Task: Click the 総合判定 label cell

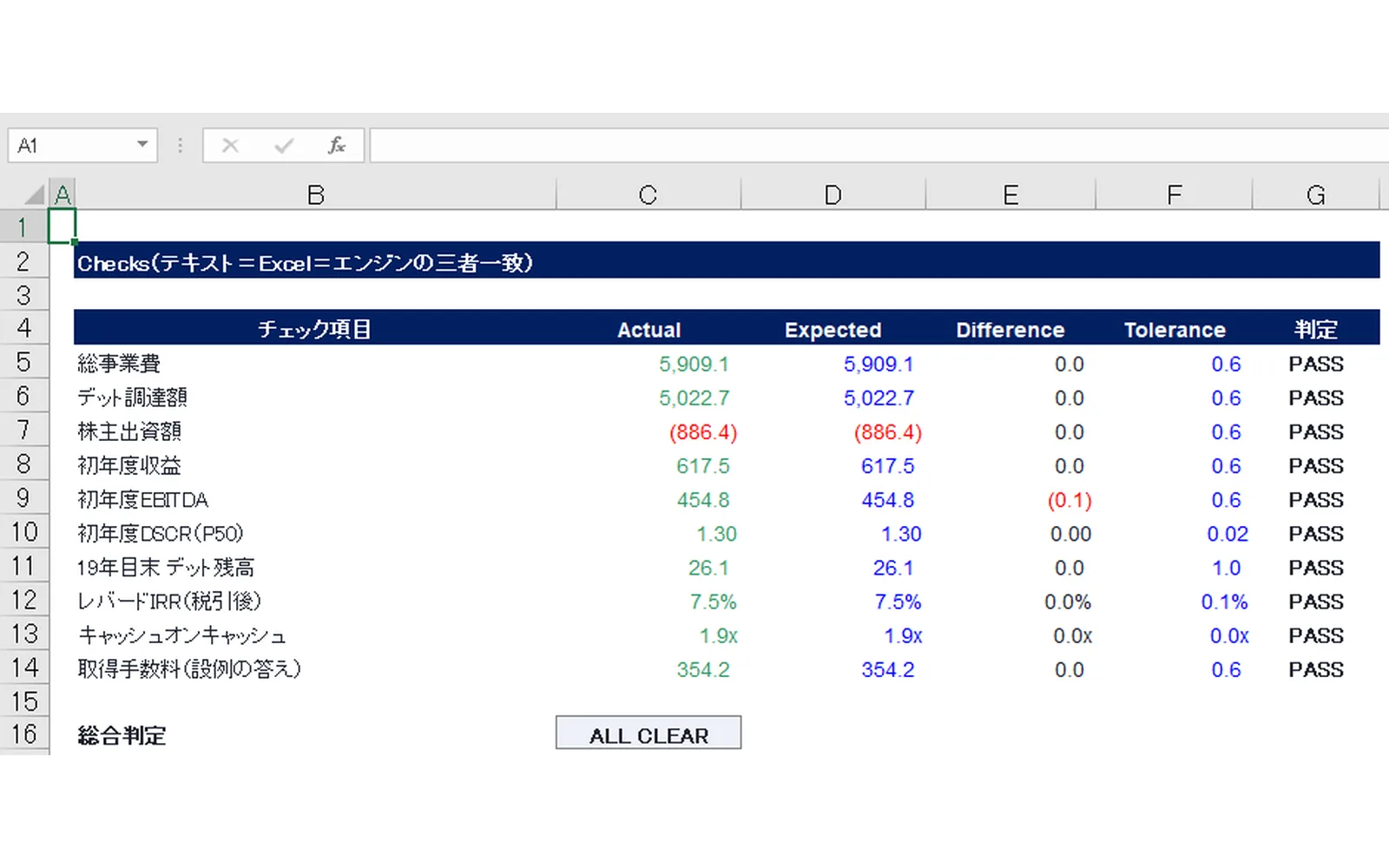Action: coord(315,735)
